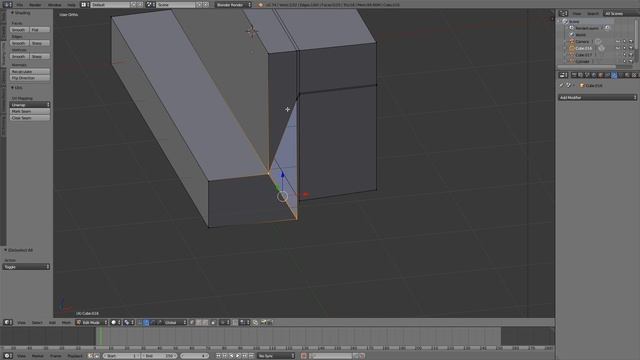Viewport: 640px width, 360px height.
Task: Add a new scene with plus icon
Action: tap(199, 4)
